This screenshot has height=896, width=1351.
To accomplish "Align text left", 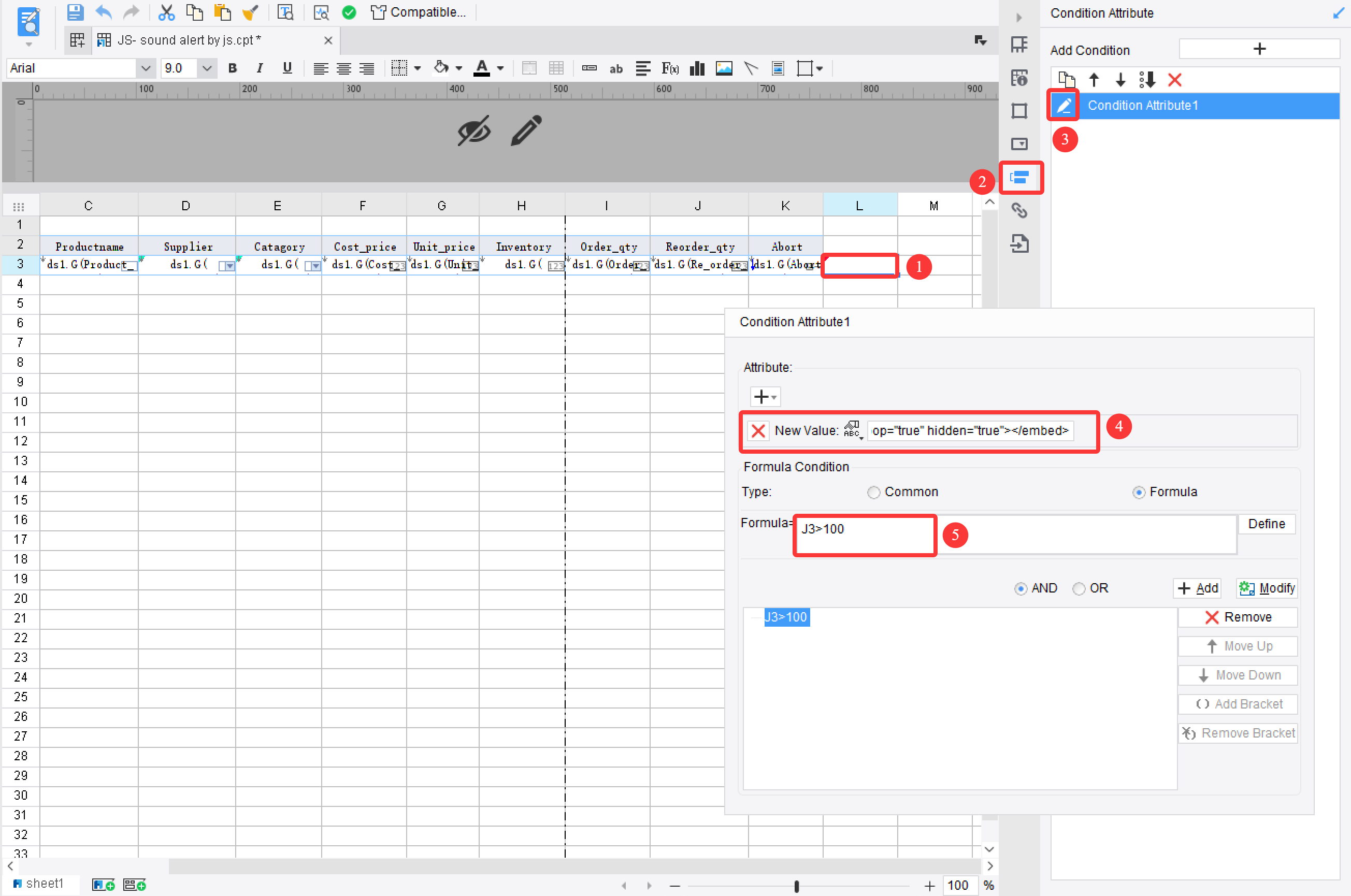I will pos(321,68).
